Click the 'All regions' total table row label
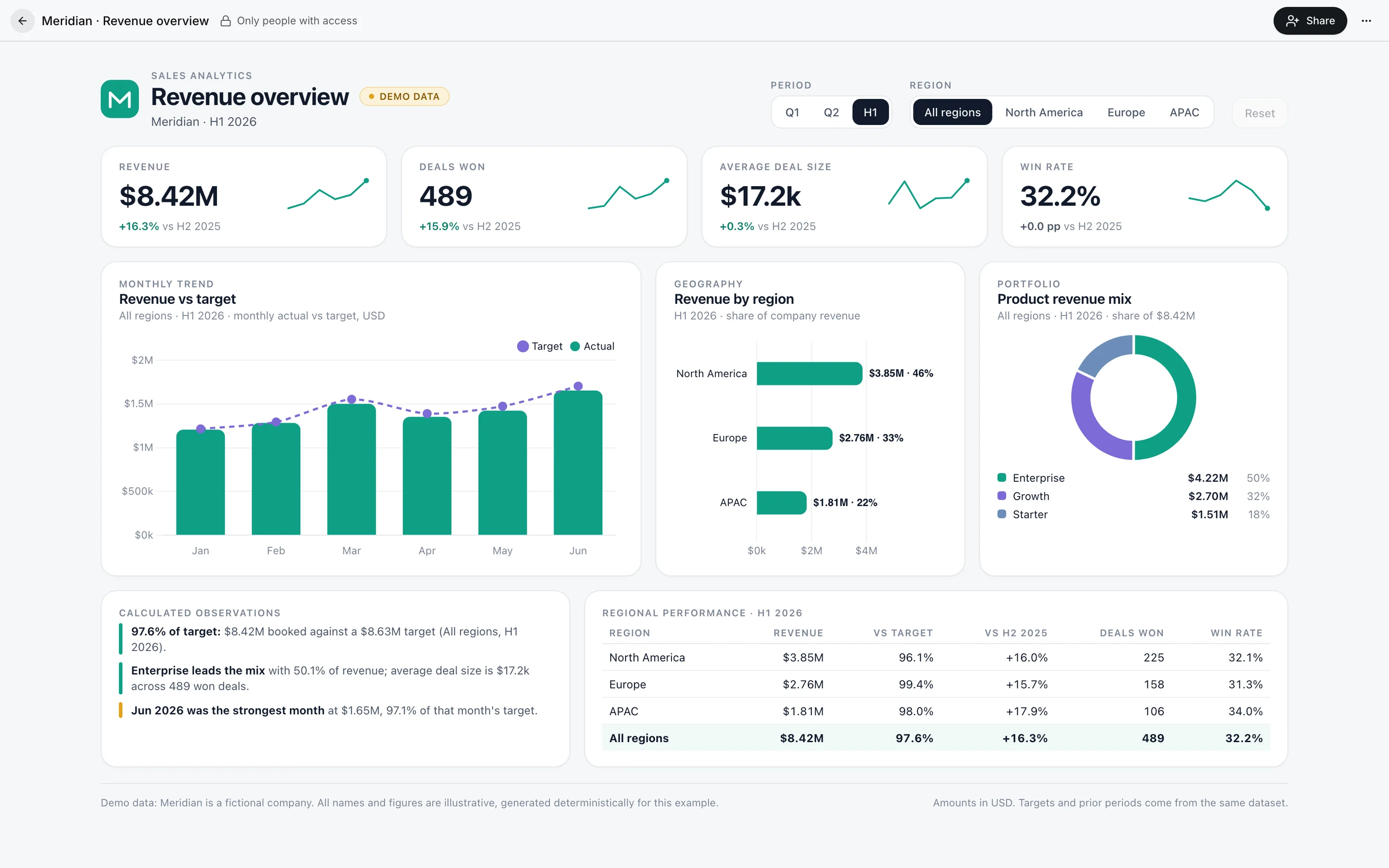 pos(639,738)
